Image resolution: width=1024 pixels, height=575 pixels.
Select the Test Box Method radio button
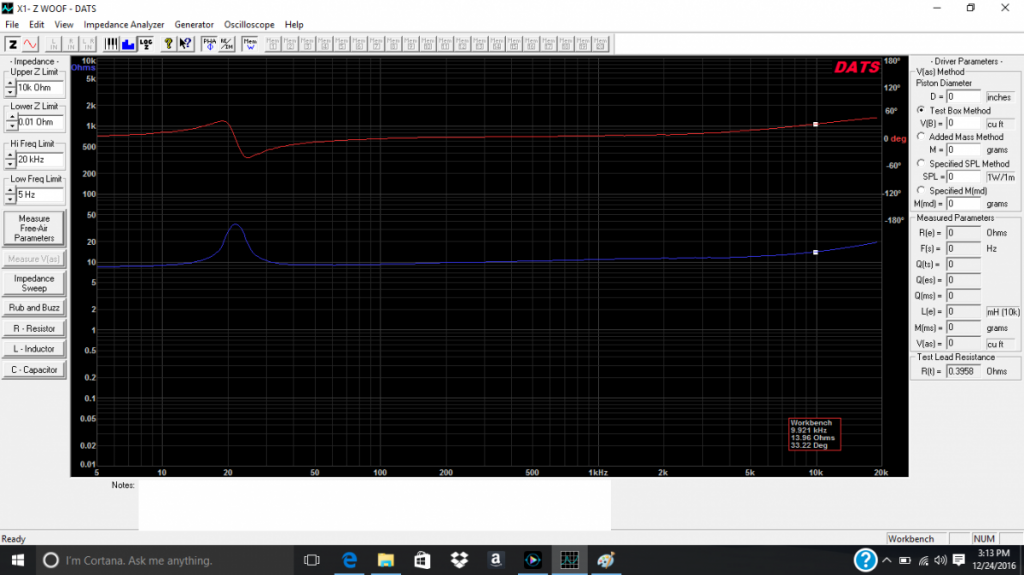pos(921,110)
